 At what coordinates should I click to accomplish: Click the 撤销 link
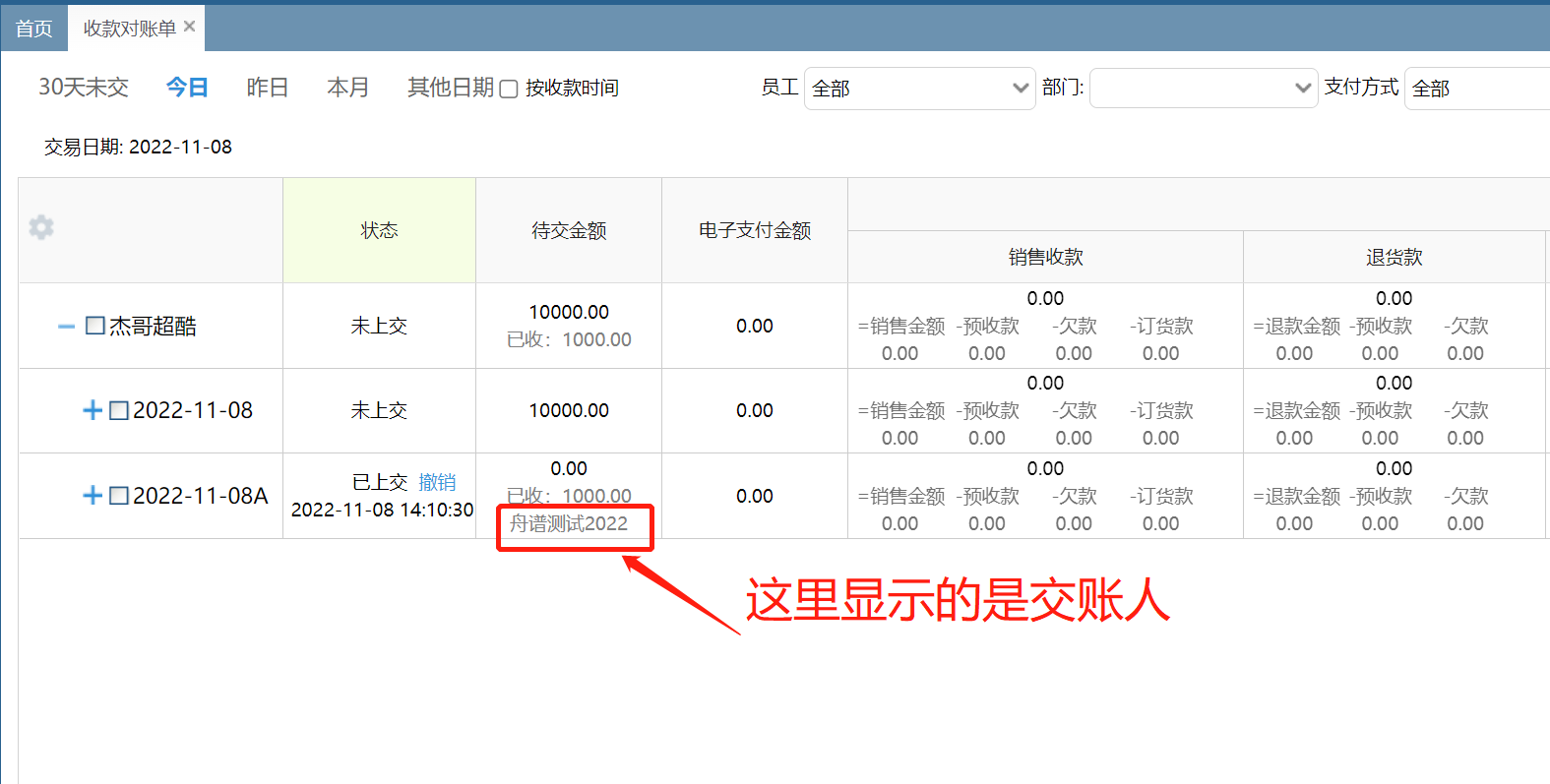437,482
